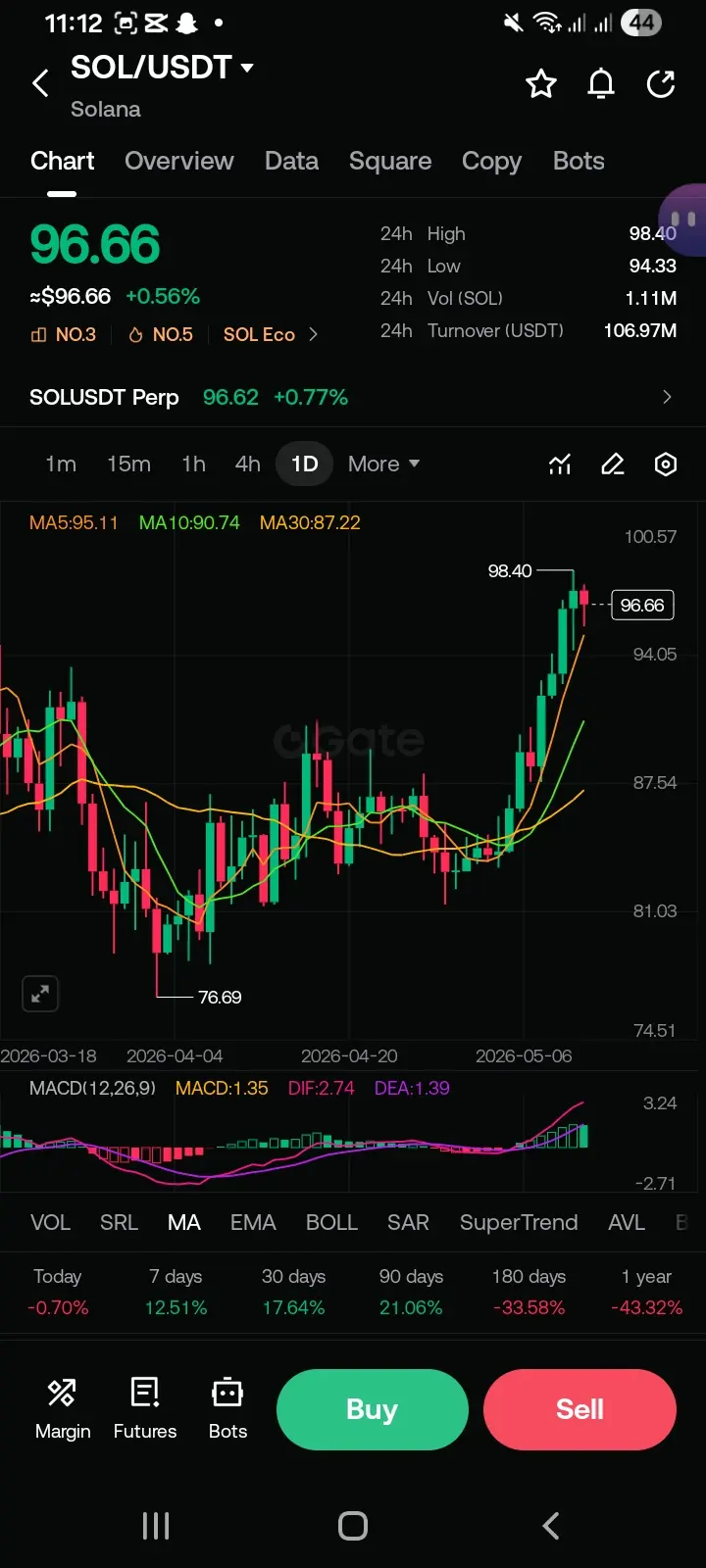
Task: Open the SOL/USDT pair selector dropdown
Action: tap(162, 67)
